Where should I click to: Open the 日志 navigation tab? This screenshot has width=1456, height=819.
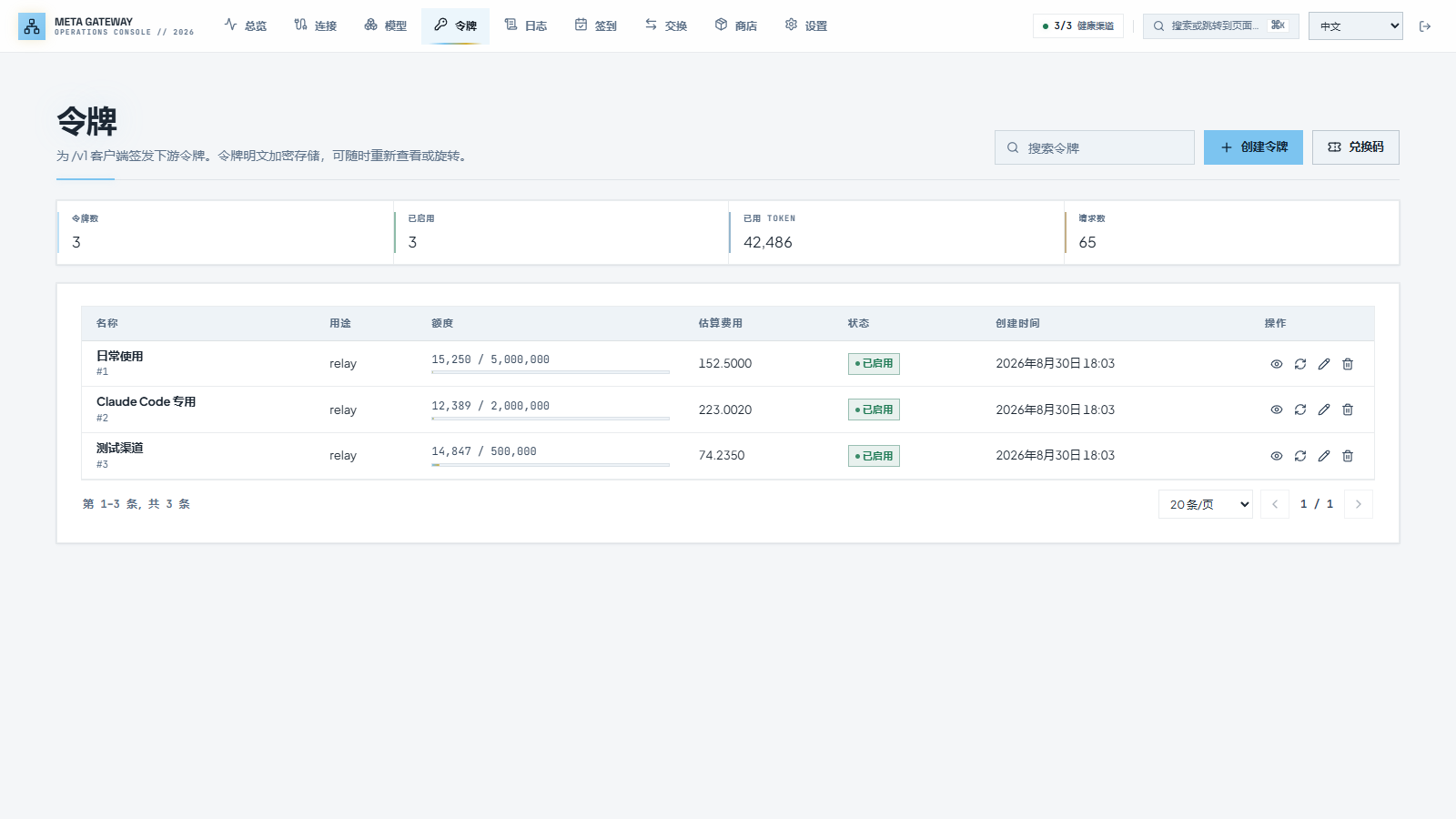(x=526, y=25)
